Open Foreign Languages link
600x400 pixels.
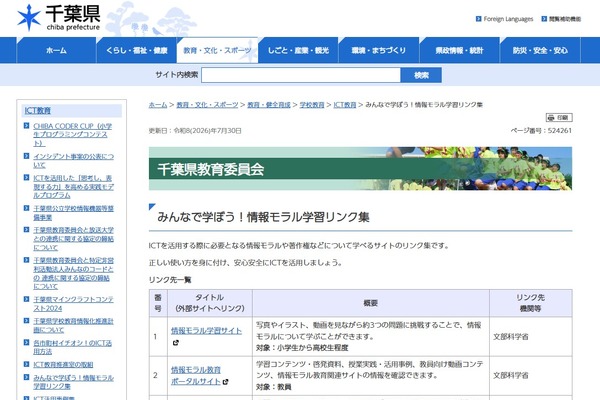tap(508, 19)
